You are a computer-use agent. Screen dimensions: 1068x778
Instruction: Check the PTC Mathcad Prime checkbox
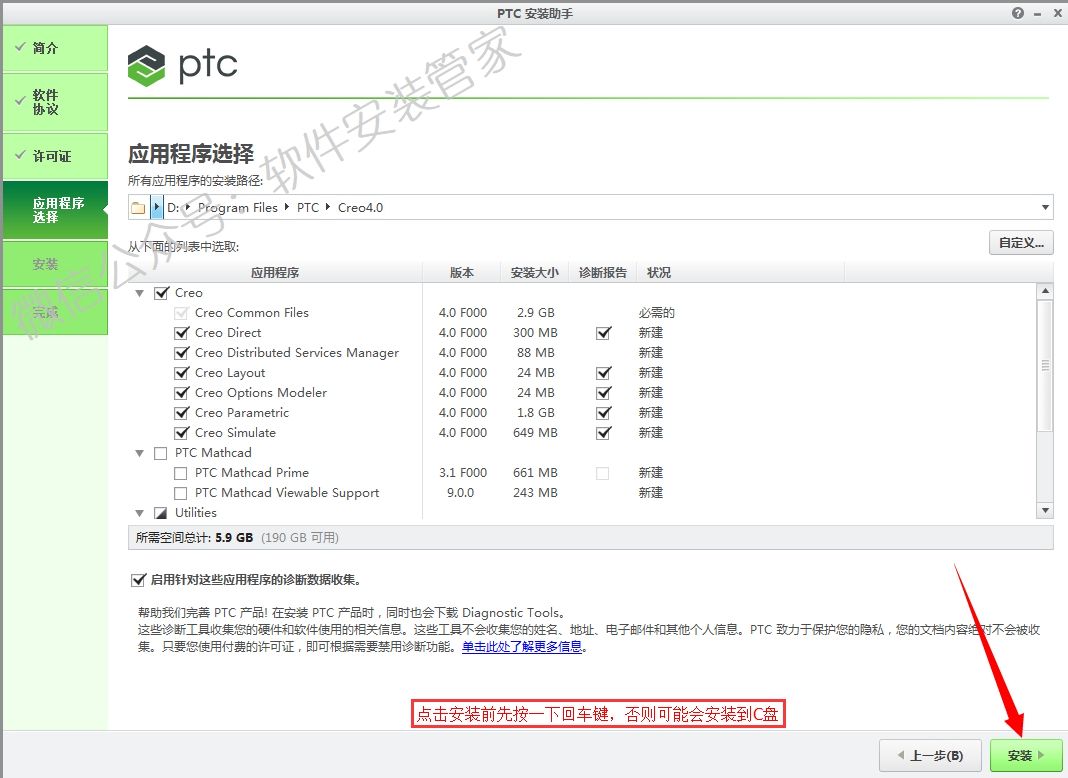pyautogui.click(x=181, y=472)
